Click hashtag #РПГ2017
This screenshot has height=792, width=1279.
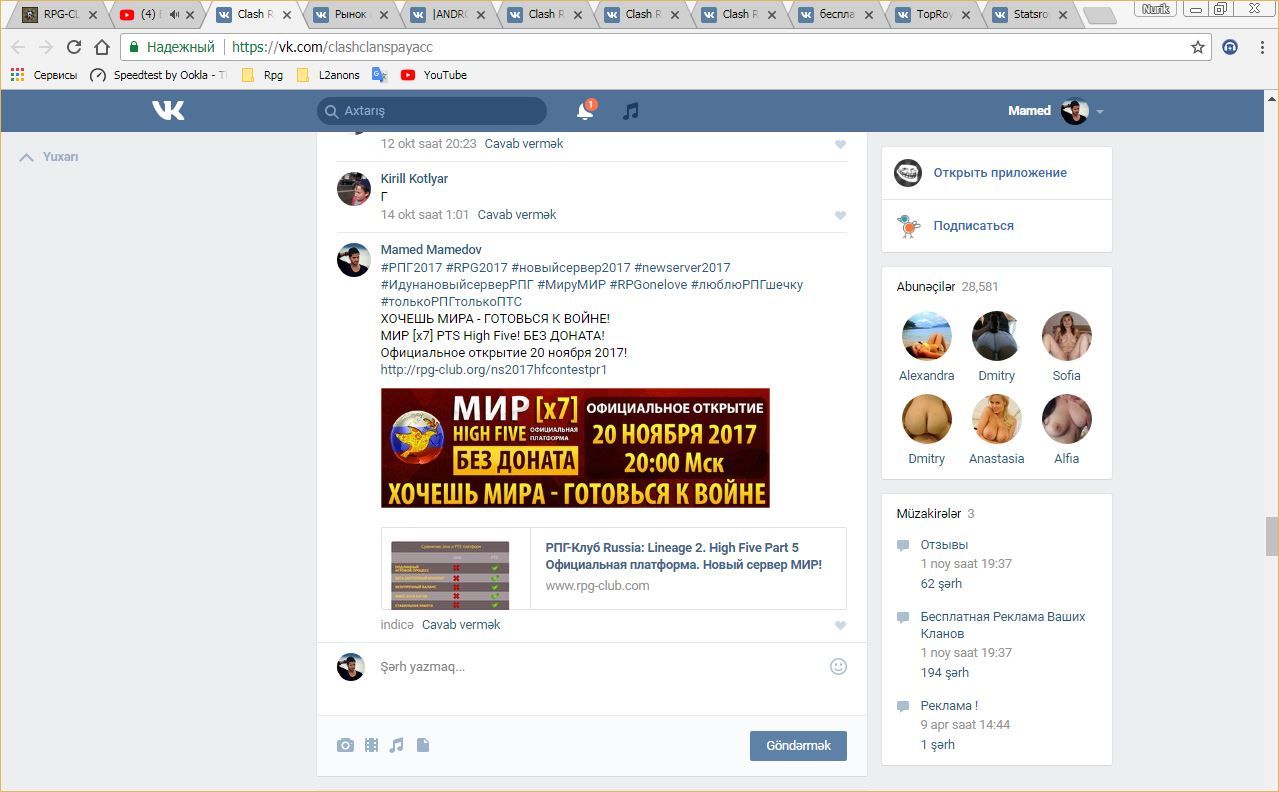[x=411, y=267]
